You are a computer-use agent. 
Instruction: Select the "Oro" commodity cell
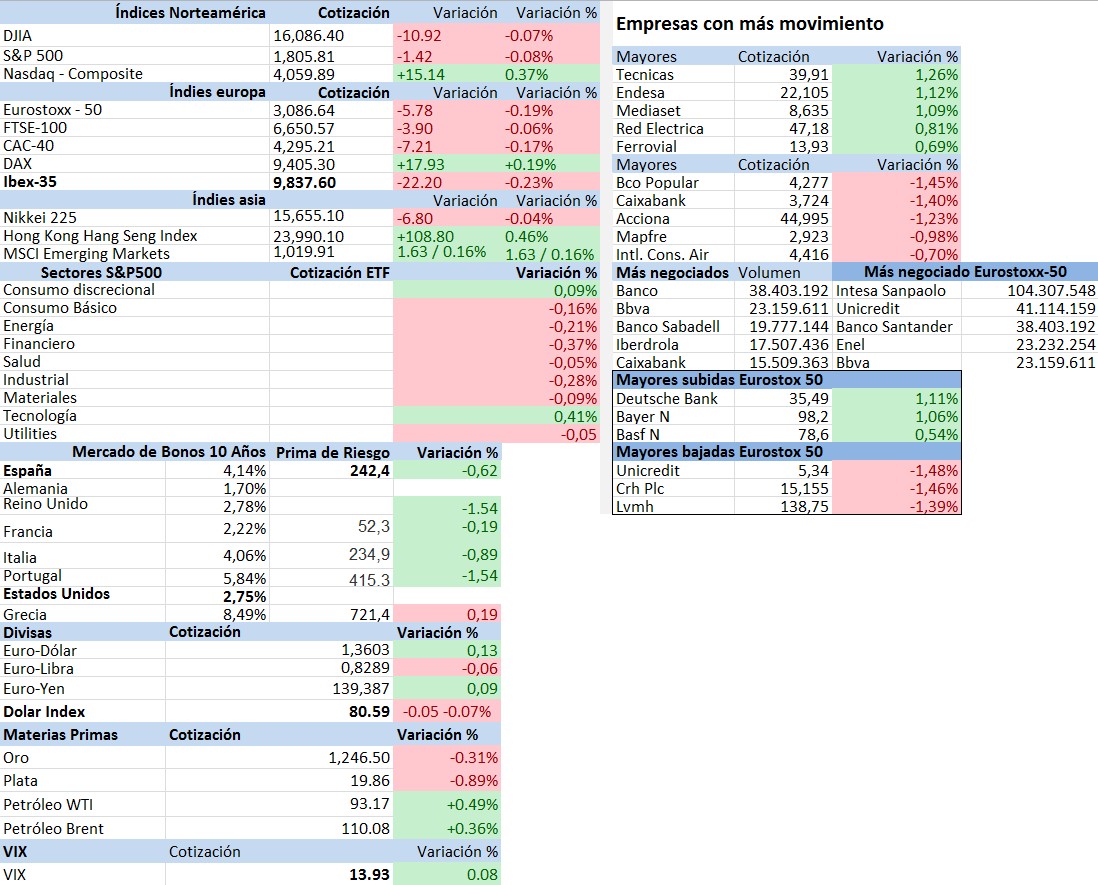(x=16, y=758)
